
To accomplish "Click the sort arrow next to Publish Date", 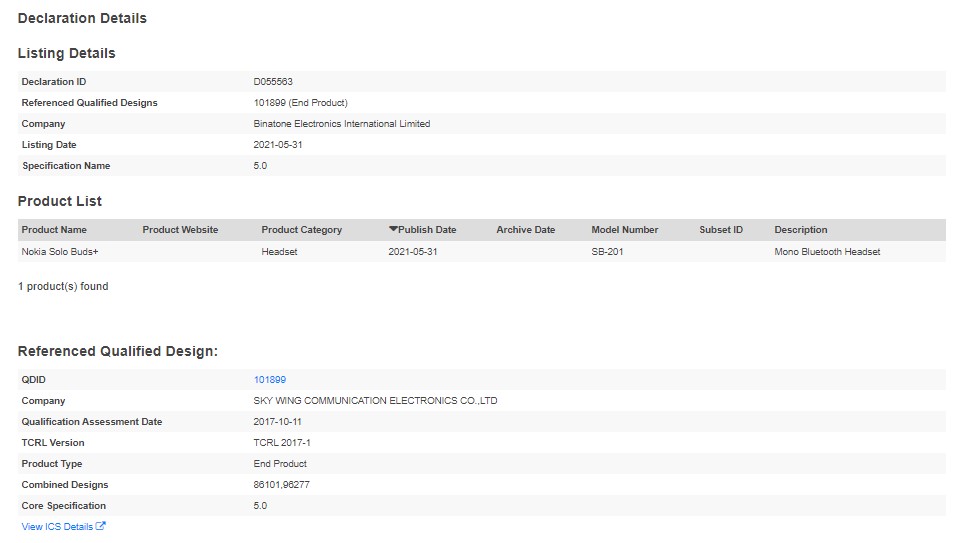I will [x=393, y=229].
